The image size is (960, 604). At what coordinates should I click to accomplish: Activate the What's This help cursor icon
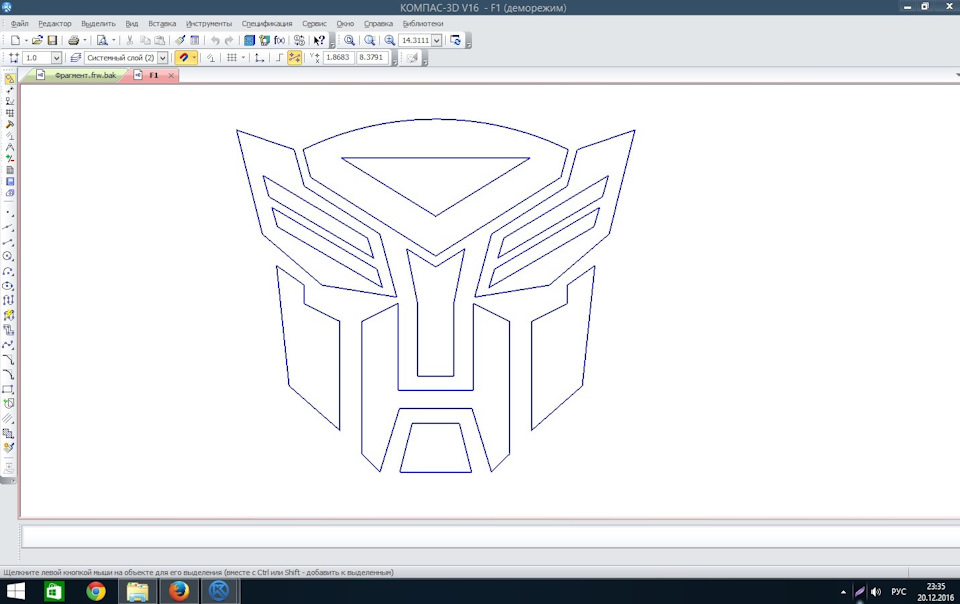319,40
